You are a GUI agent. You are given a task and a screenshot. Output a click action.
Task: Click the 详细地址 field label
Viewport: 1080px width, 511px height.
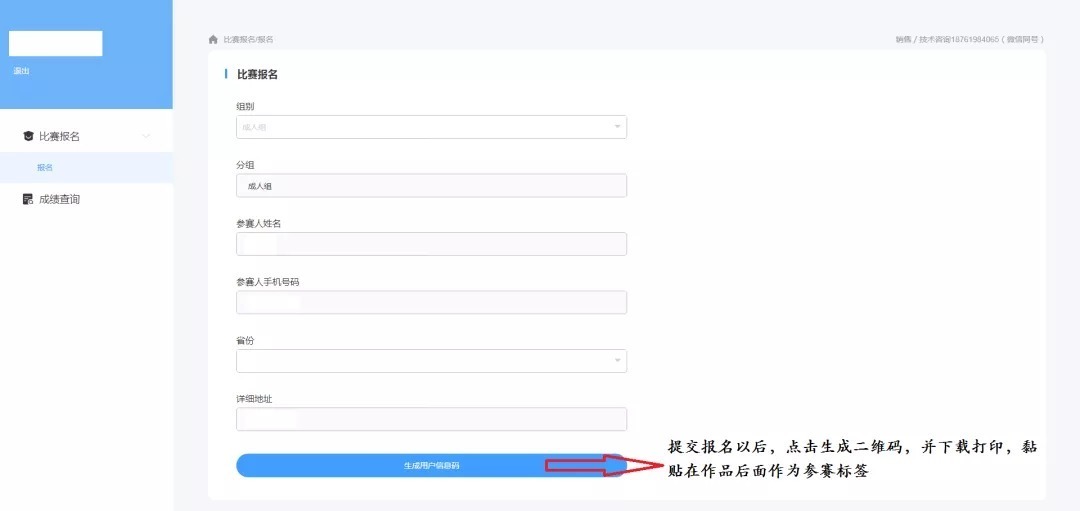[255, 399]
